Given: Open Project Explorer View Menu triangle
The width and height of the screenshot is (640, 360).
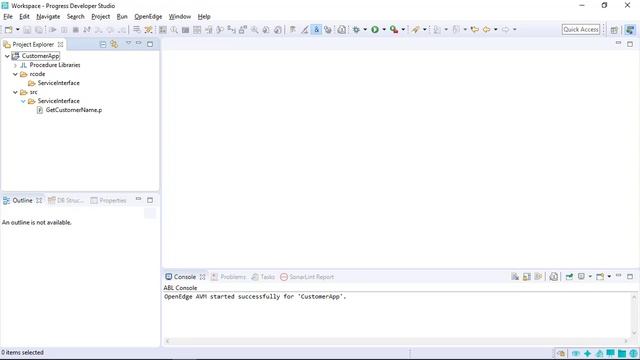Looking at the screenshot, I should pos(128,43).
